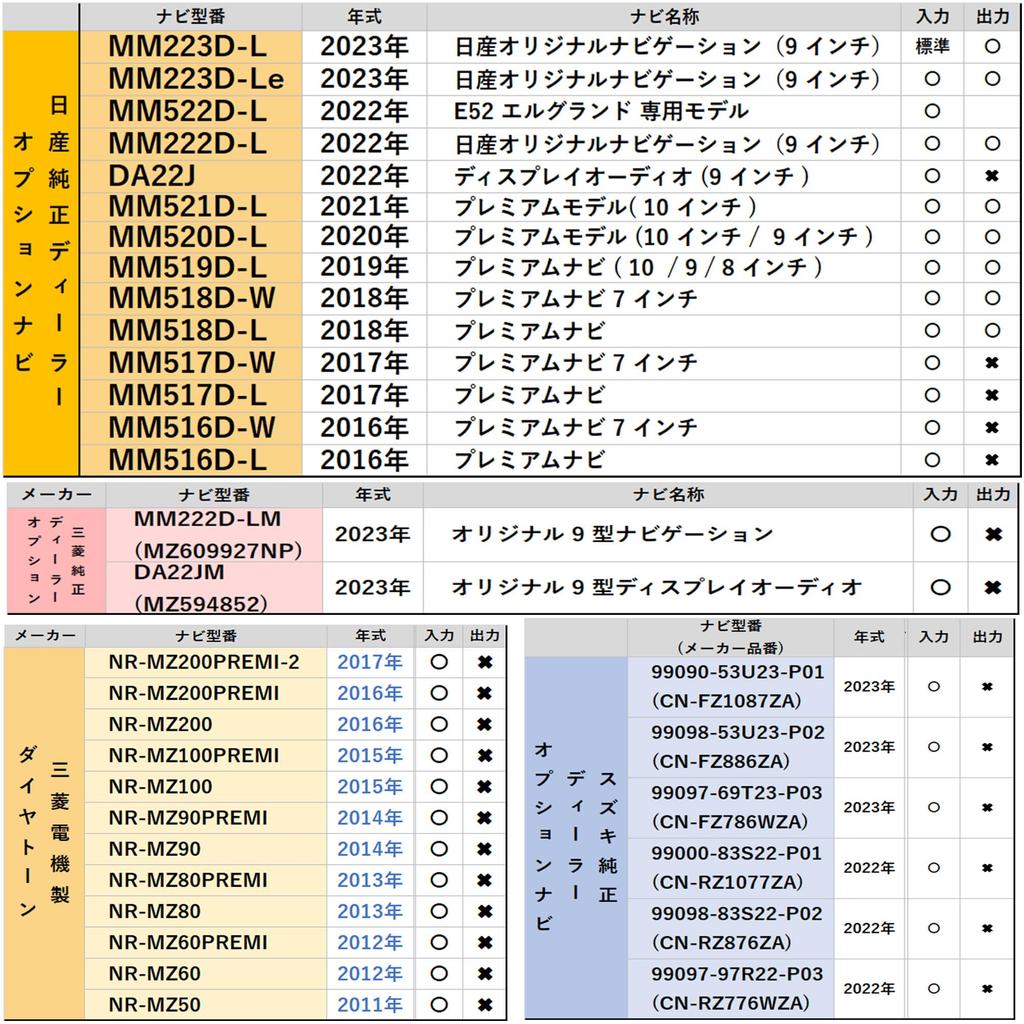The image size is (1024, 1024).
Task: Click the 標準 input cell for MM223D-L
Action: point(932,46)
